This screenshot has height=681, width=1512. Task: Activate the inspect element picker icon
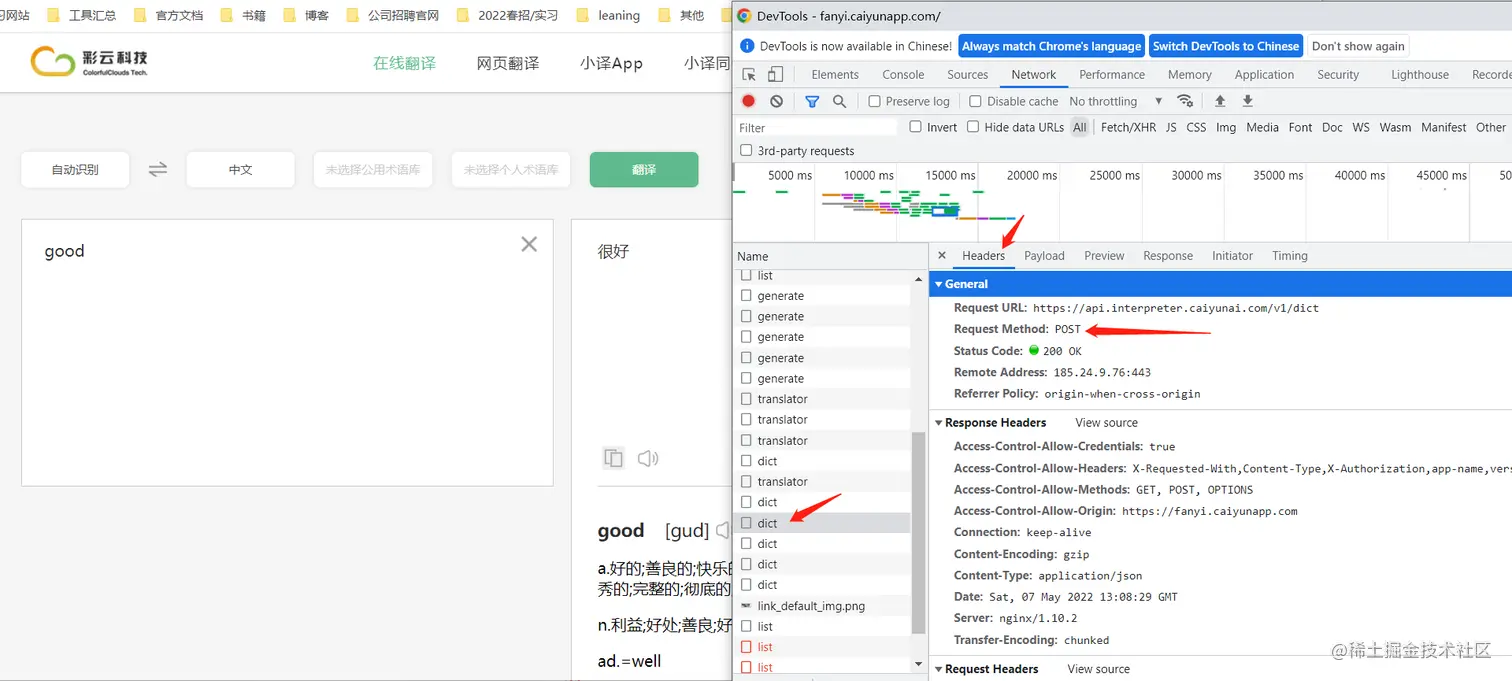point(749,75)
